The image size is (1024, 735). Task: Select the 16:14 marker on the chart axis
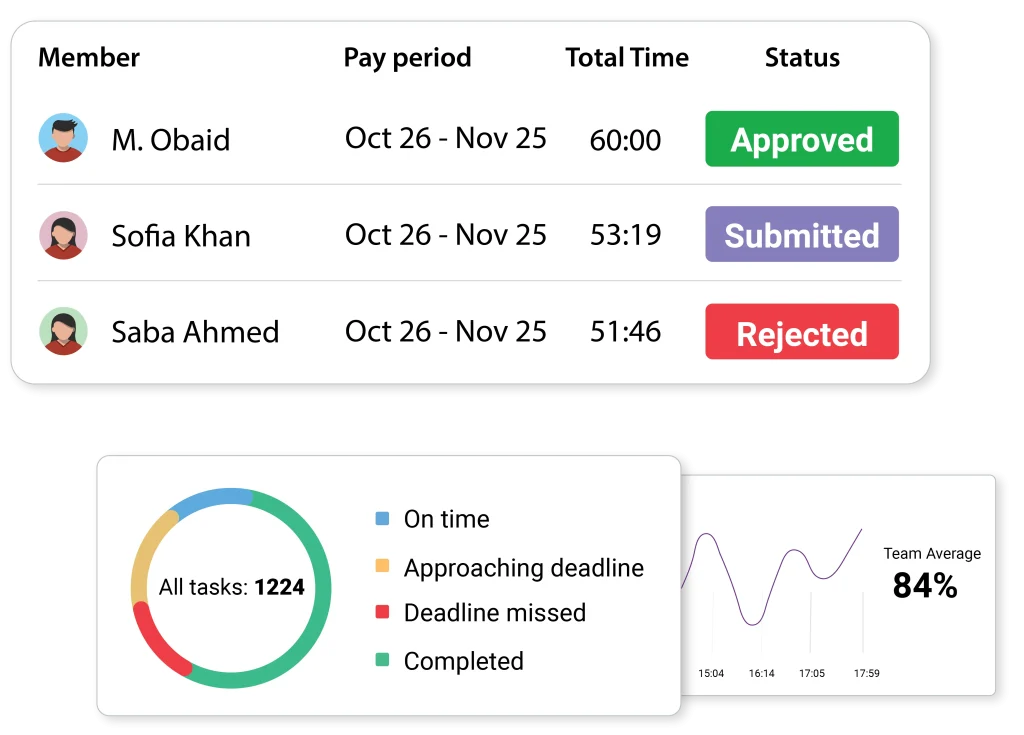pos(762,673)
